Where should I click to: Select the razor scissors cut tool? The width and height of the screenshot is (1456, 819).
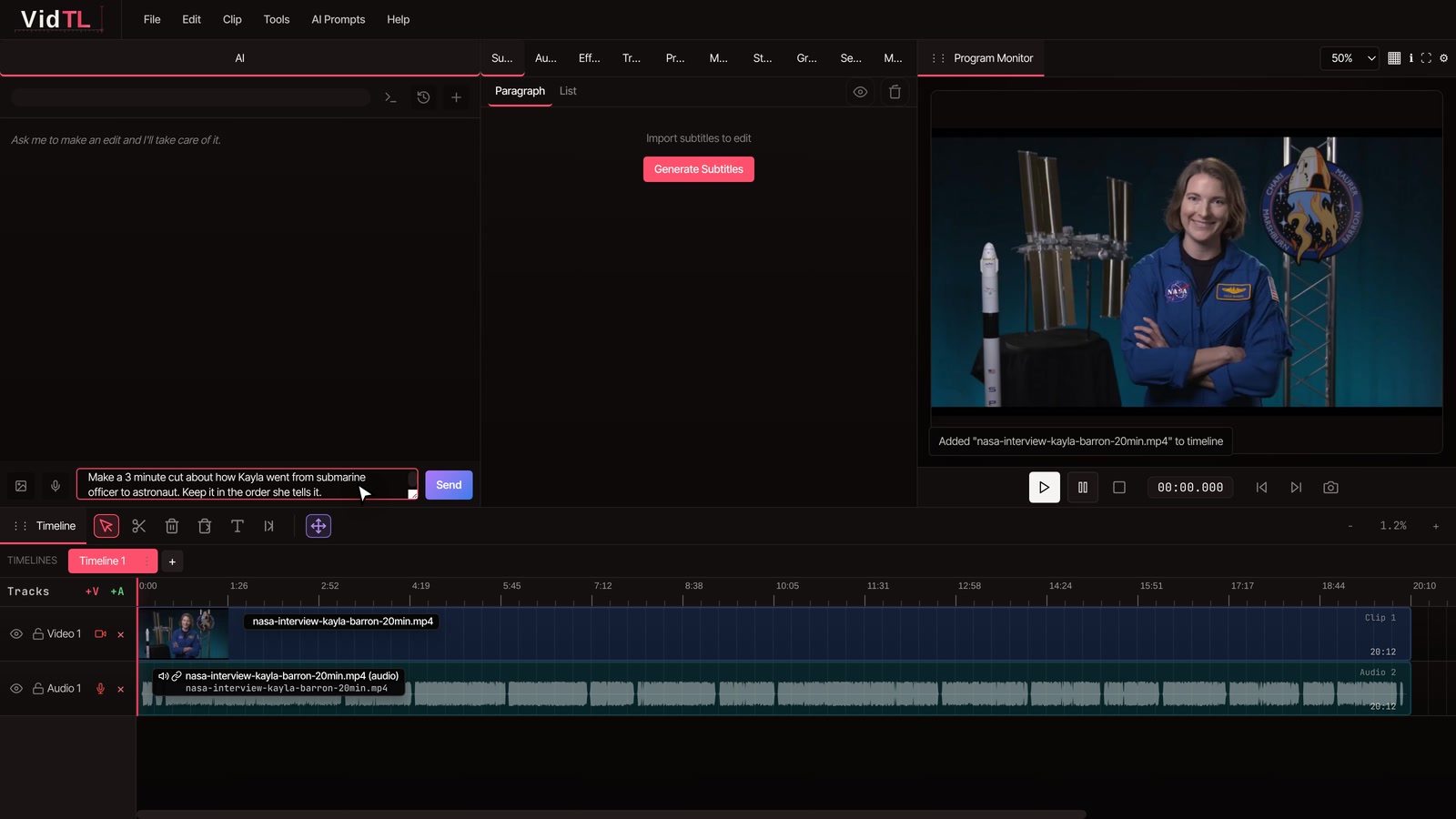point(139,526)
